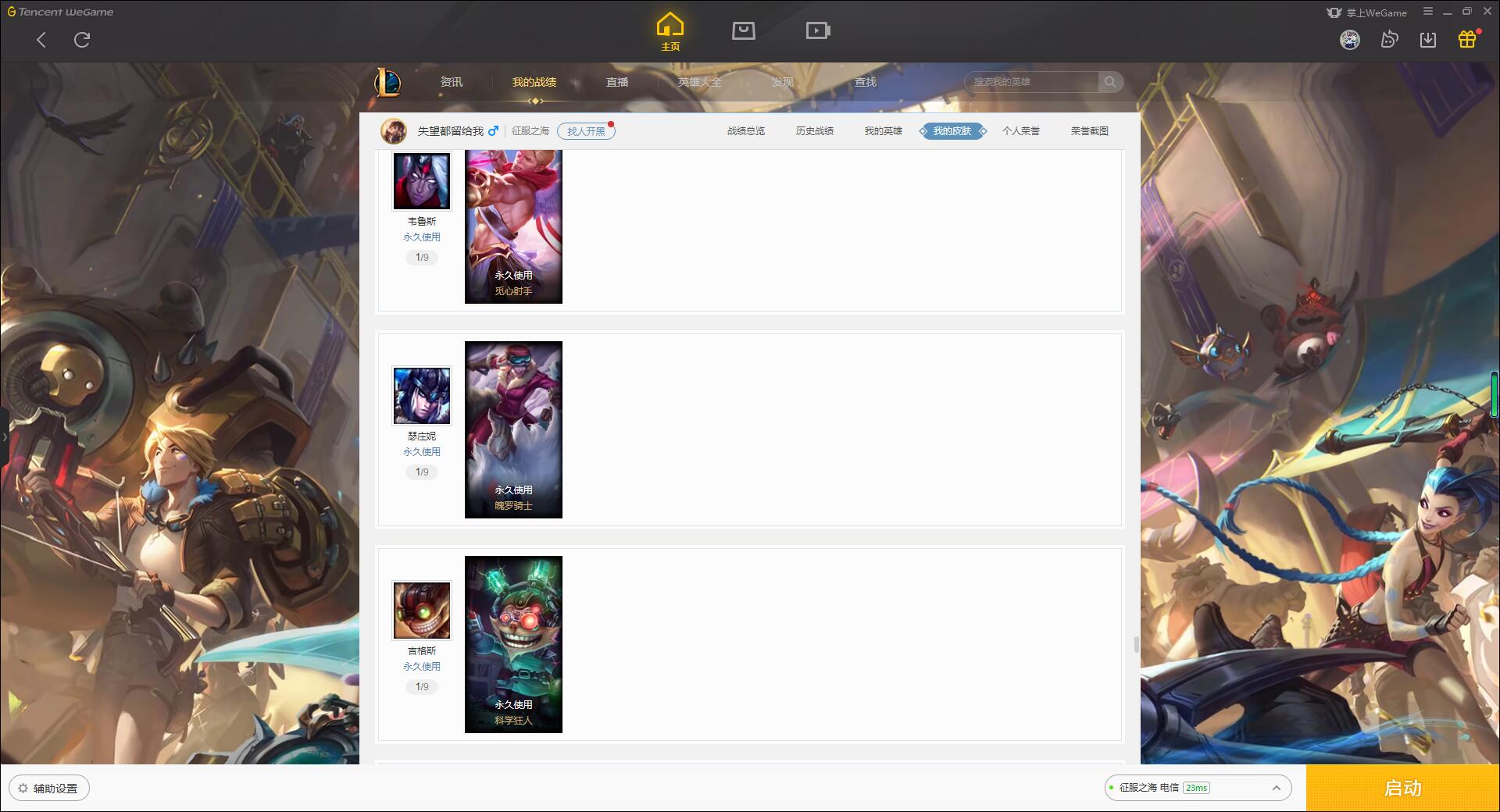
Task: Click the 掌上WeGame mobile link
Action: point(1366,12)
